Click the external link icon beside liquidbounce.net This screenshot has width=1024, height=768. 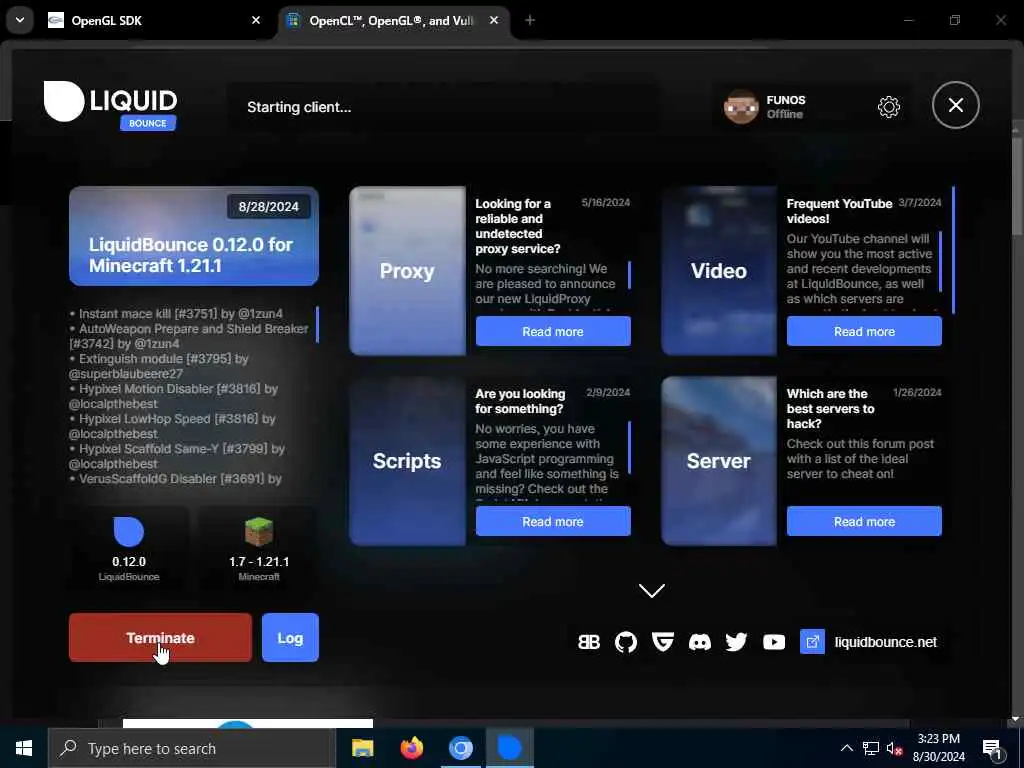coord(812,642)
